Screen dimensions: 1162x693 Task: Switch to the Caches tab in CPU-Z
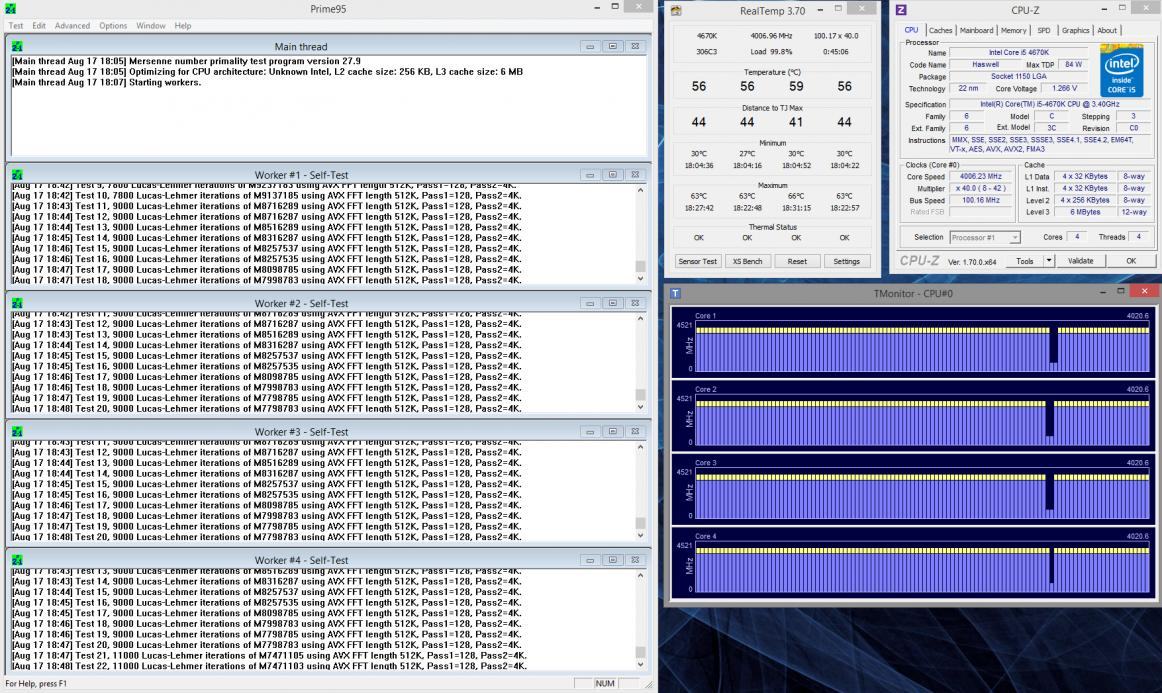[x=940, y=30]
